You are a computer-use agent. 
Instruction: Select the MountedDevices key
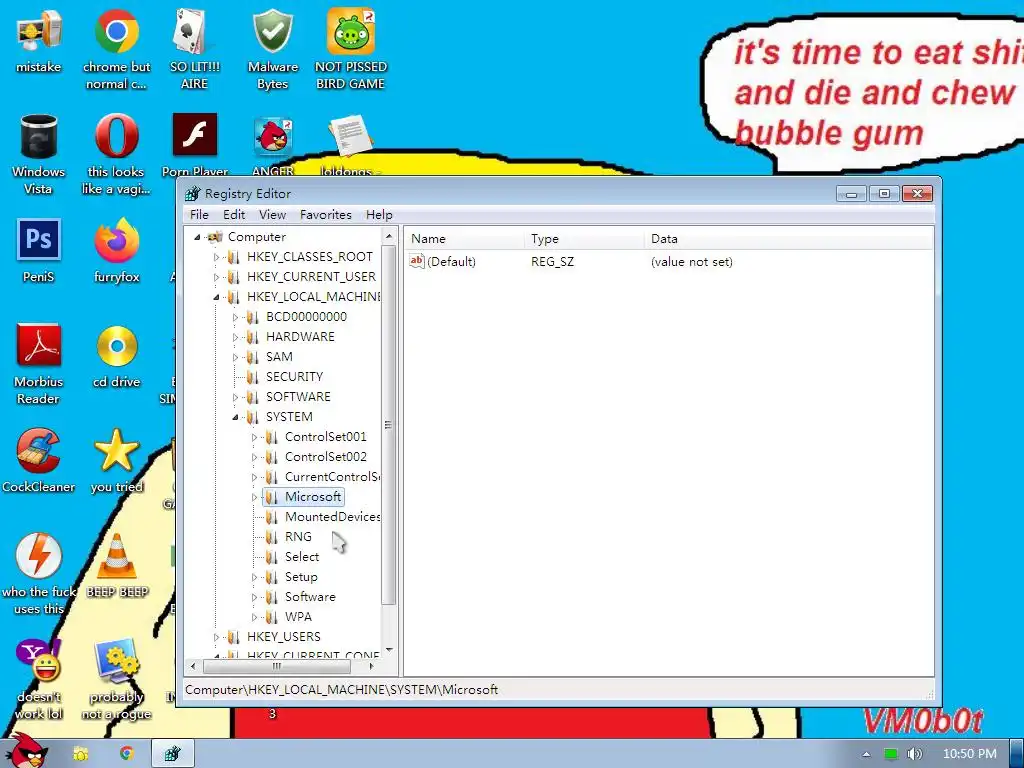click(x=332, y=517)
